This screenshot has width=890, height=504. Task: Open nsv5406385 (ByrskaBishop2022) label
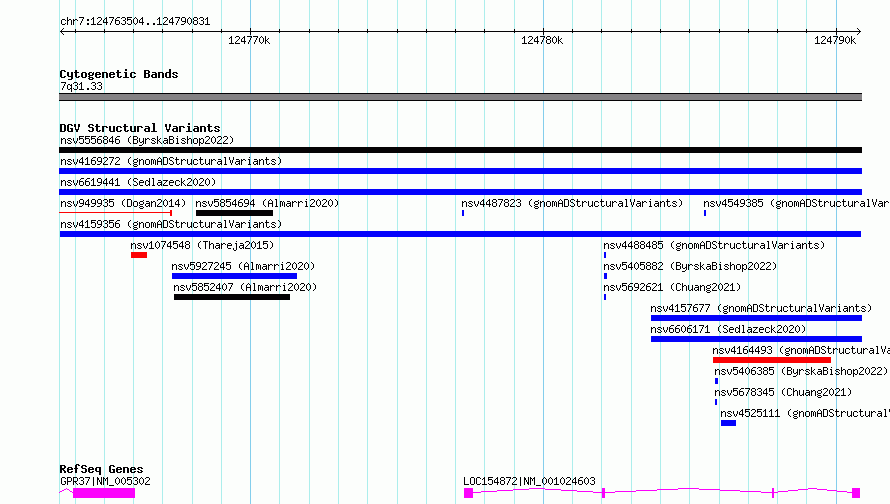[x=801, y=371]
